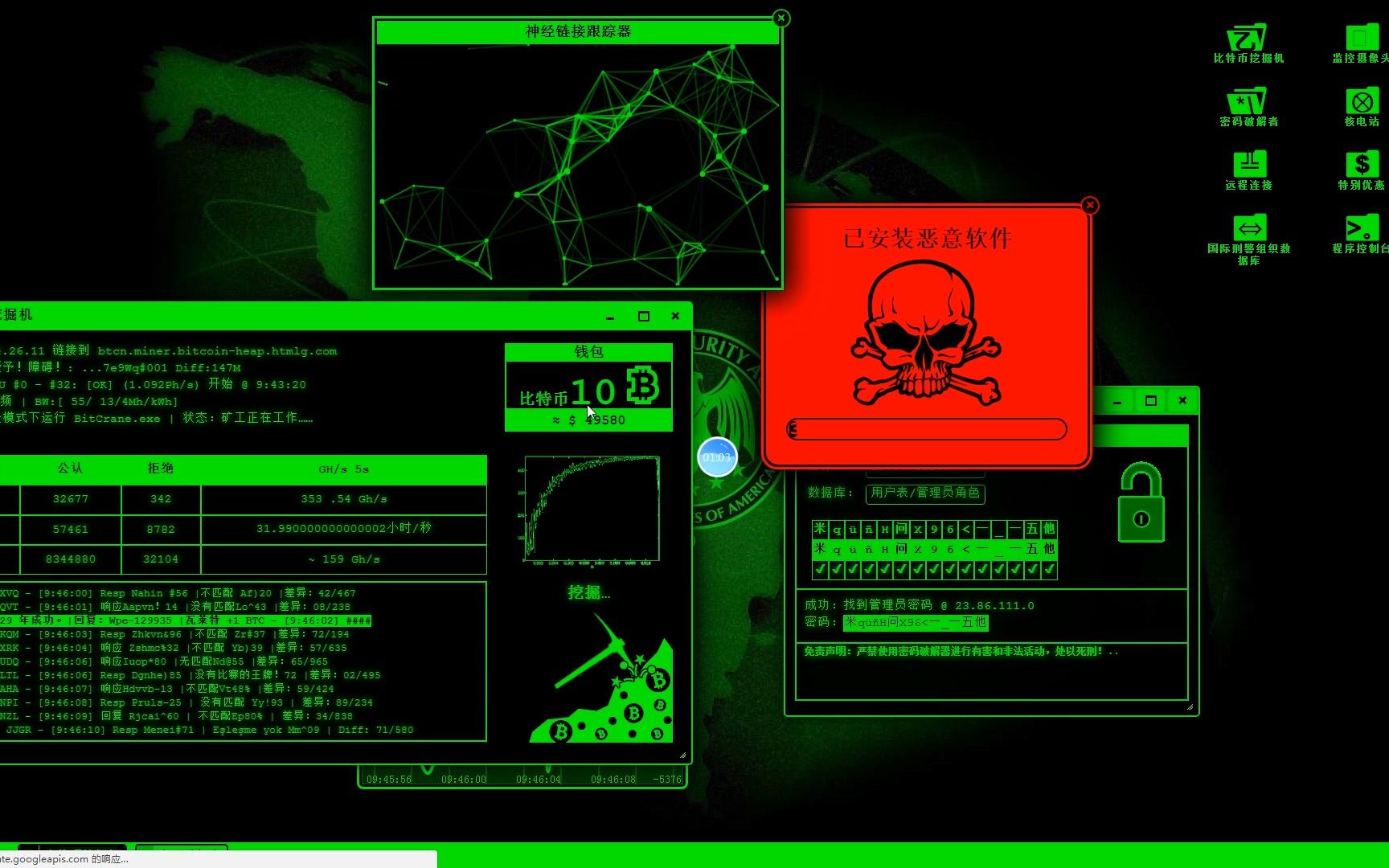
Task: Click the 8782 table cell
Action: tap(161, 530)
